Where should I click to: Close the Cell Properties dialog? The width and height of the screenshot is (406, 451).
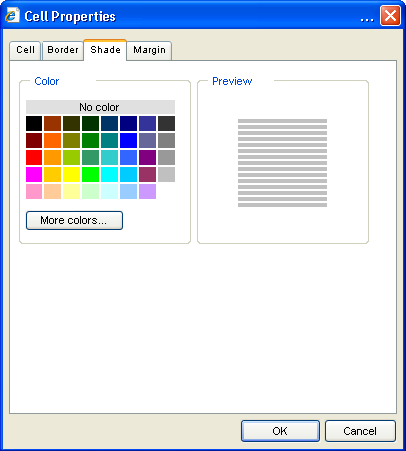390,16
